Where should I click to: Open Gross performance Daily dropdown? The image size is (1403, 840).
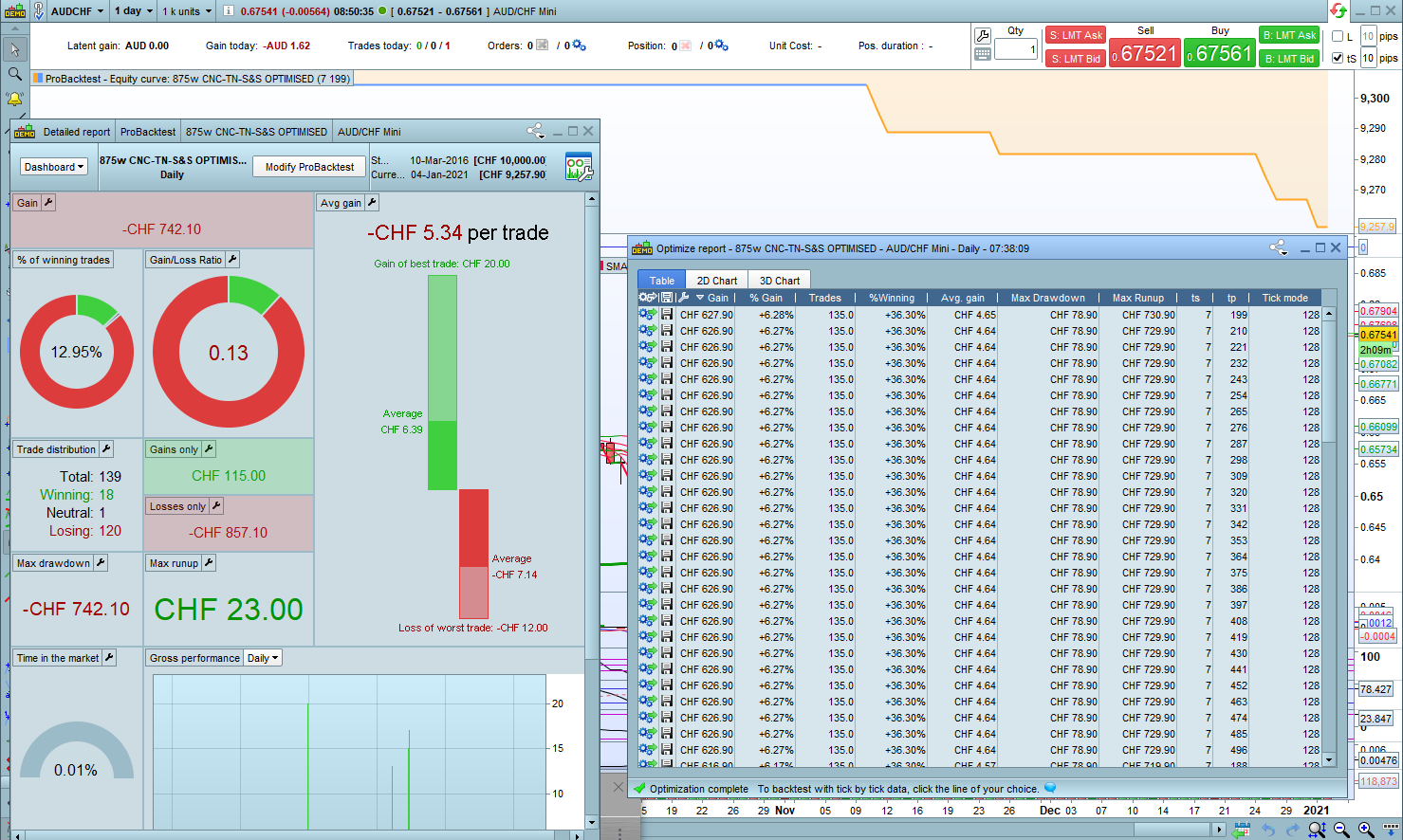(x=263, y=658)
